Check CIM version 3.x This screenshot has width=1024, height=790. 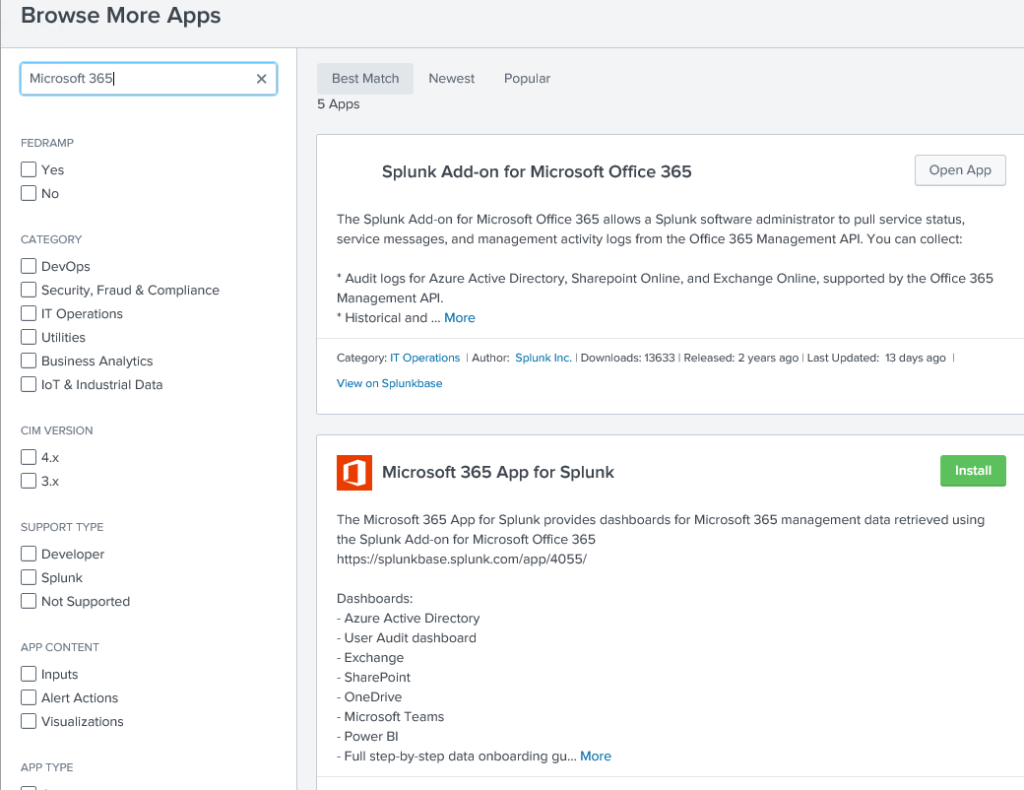(28, 481)
